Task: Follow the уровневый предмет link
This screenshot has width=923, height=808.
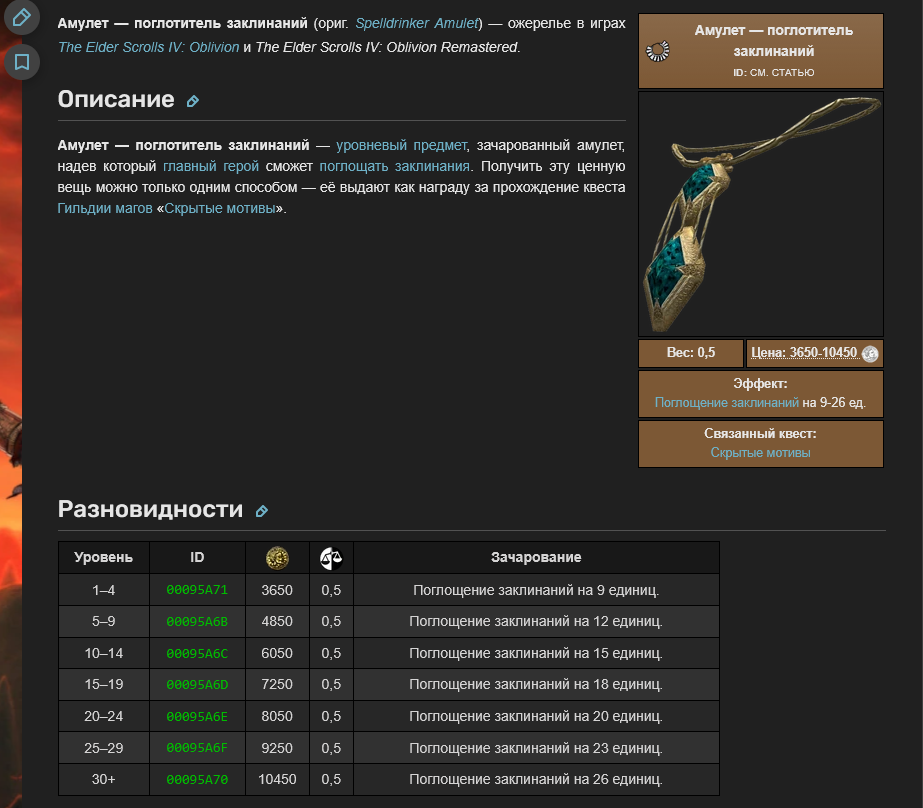Action: click(x=401, y=145)
